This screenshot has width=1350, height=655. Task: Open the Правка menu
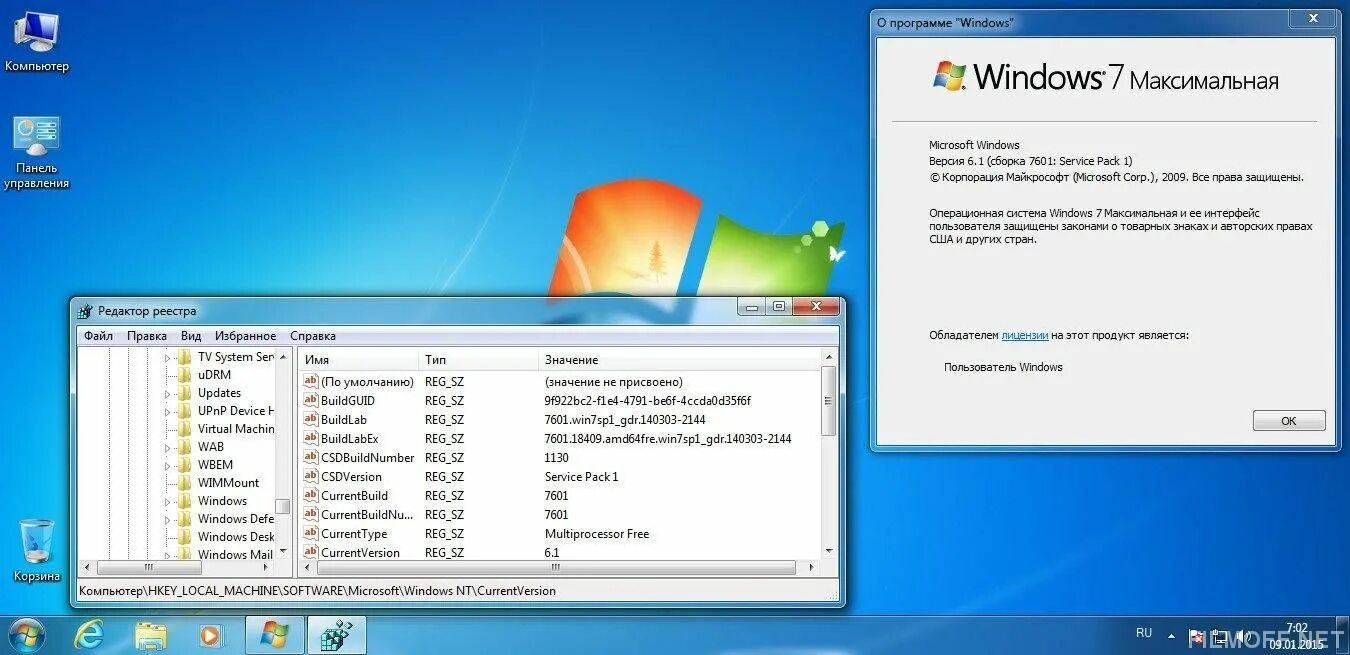click(x=147, y=336)
